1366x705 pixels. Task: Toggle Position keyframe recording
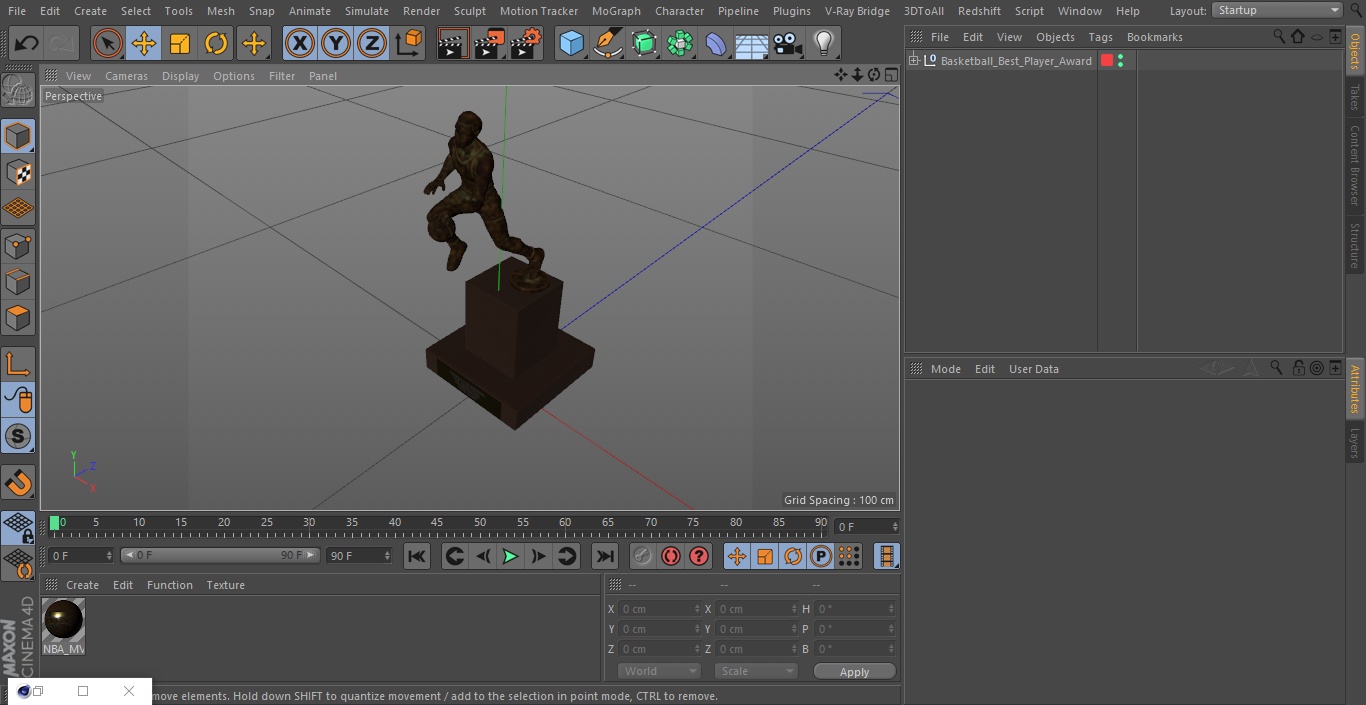pos(737,556)
